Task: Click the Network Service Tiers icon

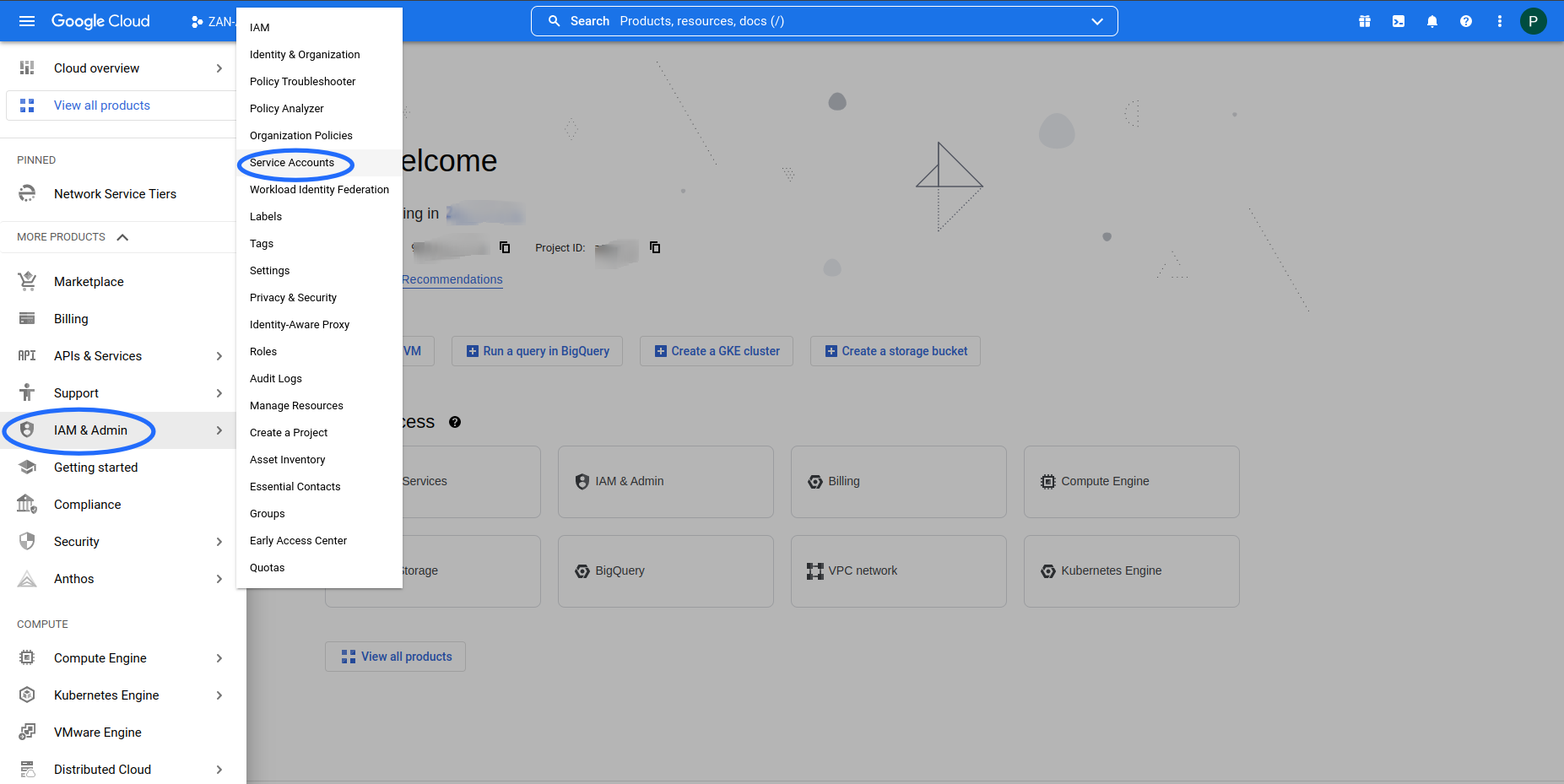Action: 27,193
